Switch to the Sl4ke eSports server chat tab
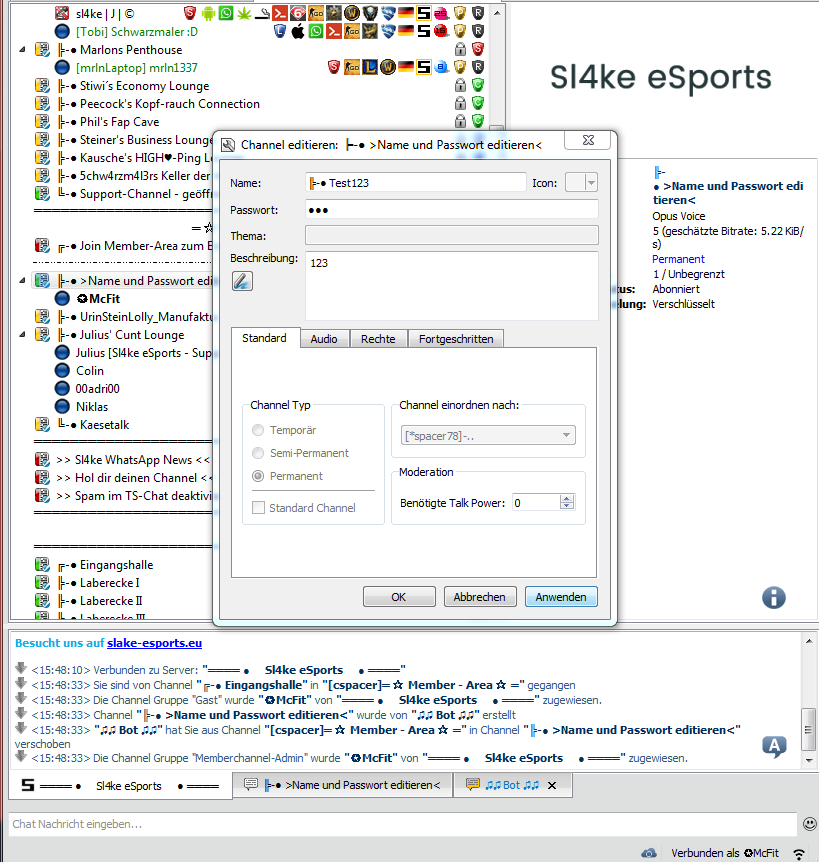The width and height of the screenshot is (819, 862). pyautogui.click(x=120, y=786)
